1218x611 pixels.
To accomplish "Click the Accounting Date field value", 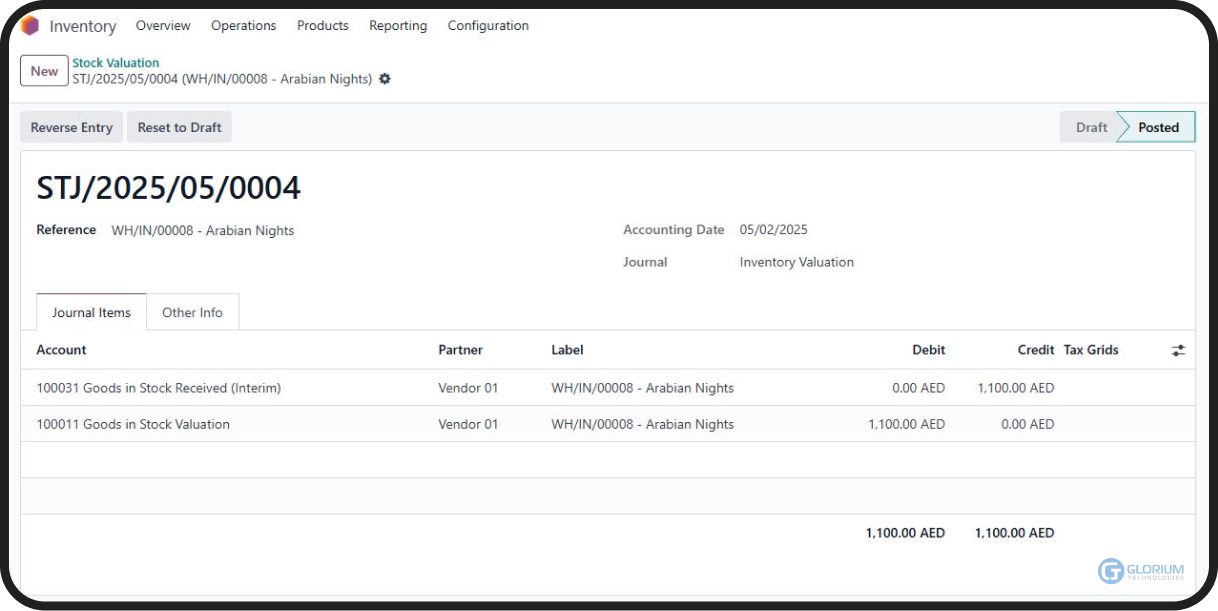I will pyautogui.click(x=773, y=230).
